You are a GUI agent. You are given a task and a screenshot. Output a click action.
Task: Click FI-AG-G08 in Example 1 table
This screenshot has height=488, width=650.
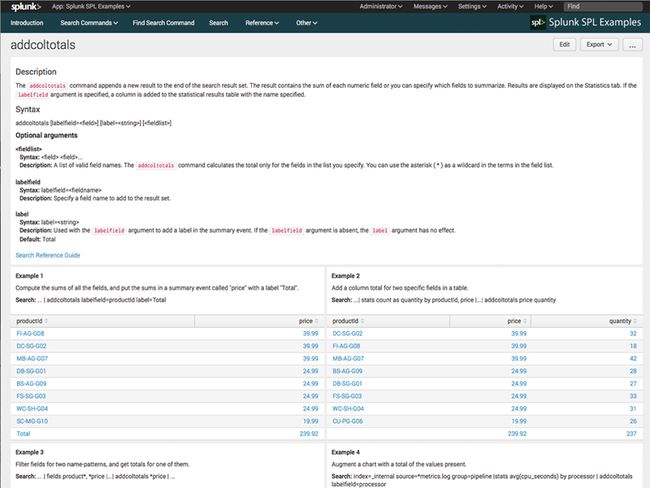click(30, 334)
